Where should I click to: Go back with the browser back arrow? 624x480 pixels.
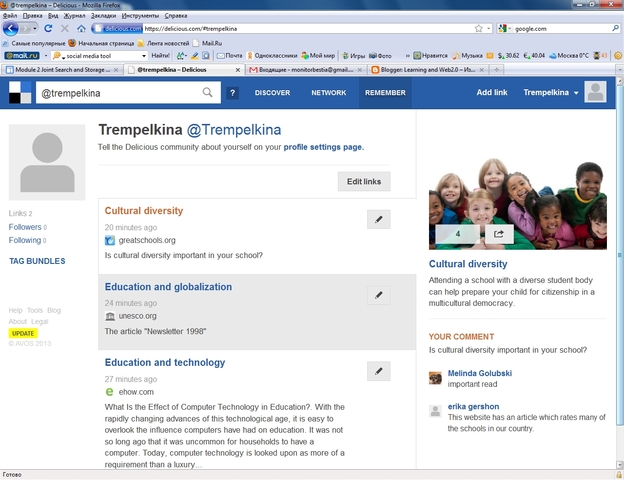(10, 28)
